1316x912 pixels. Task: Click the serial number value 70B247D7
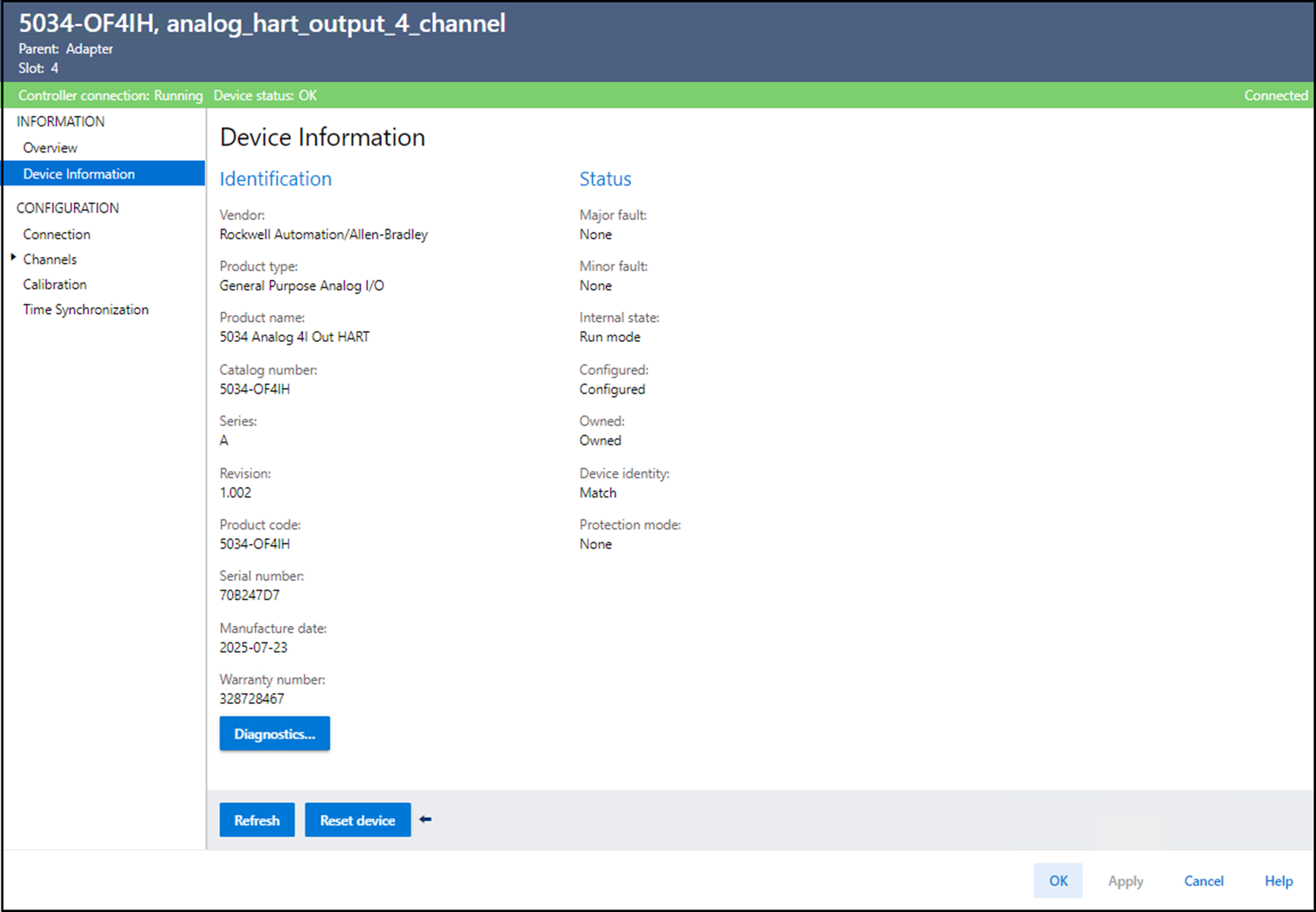coord(249,595)
